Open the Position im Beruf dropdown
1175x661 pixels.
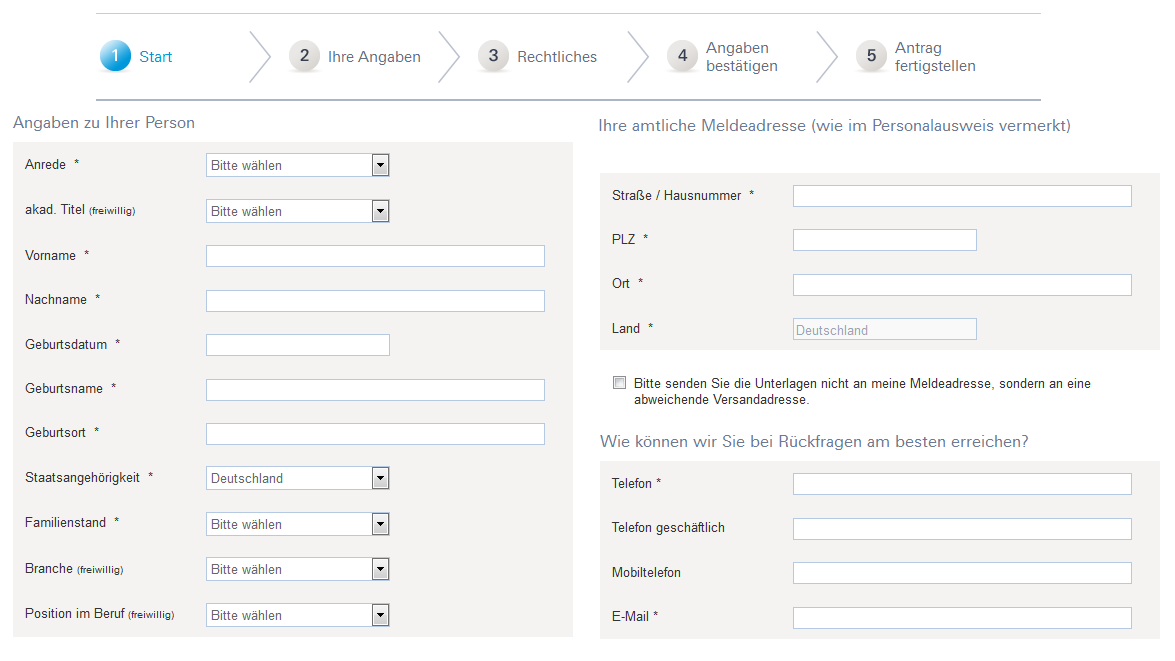297,615
